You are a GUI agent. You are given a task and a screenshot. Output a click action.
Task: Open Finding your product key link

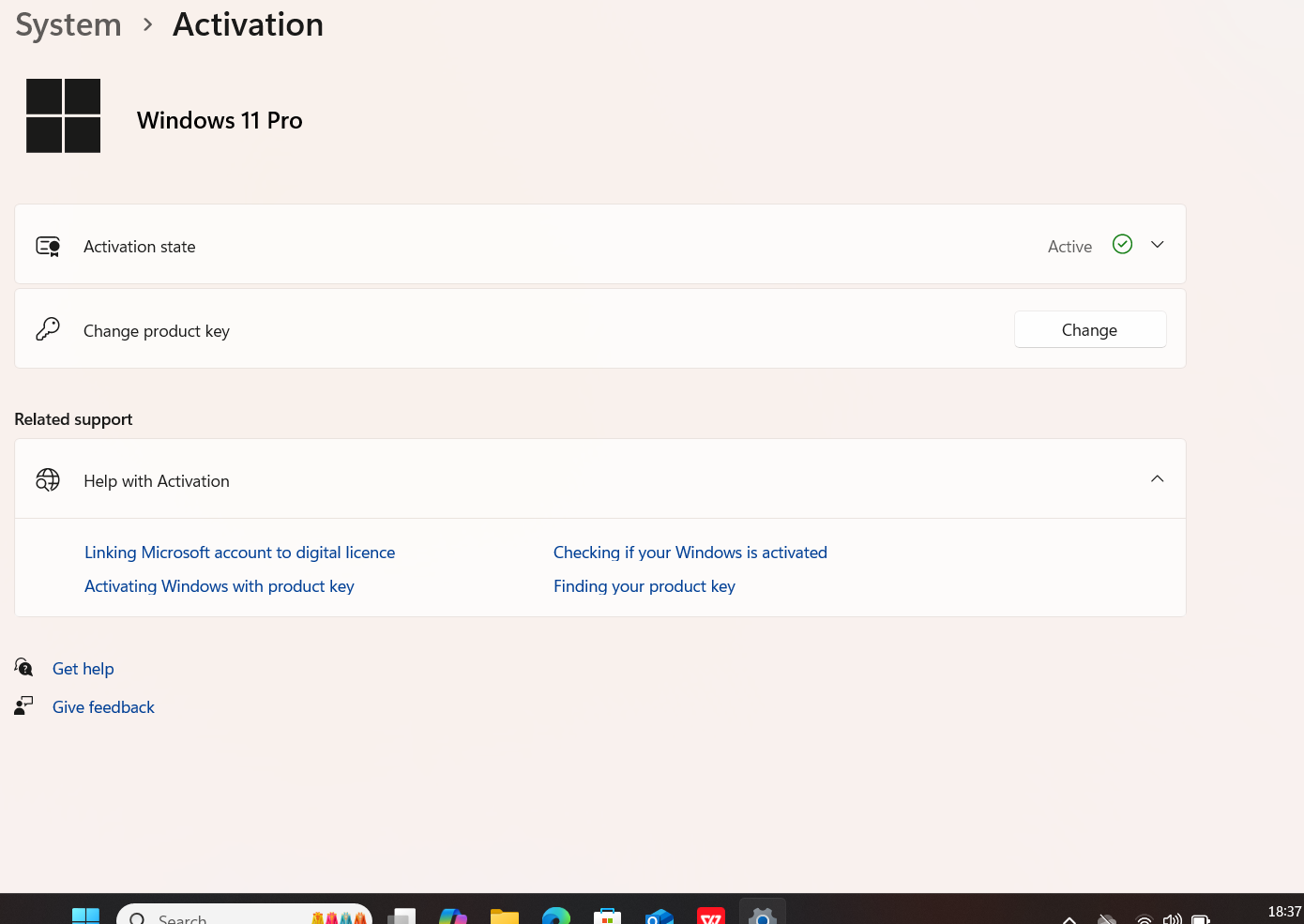644,586
